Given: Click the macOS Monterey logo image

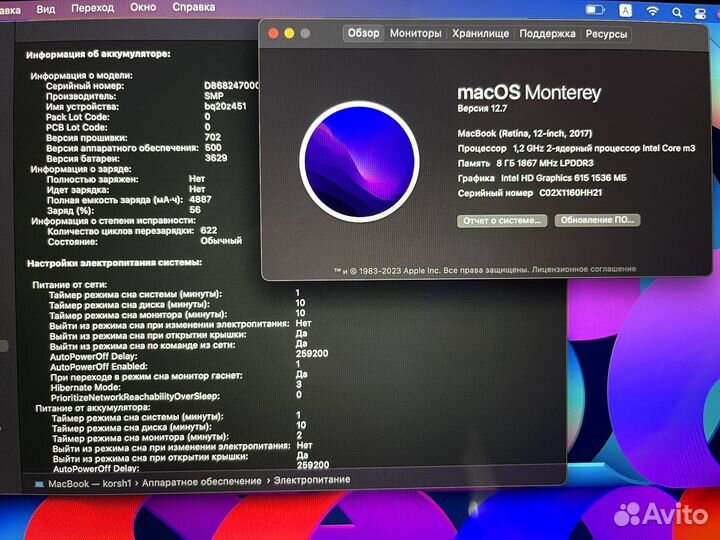Looking at the screenshot, I should (359, 162).
